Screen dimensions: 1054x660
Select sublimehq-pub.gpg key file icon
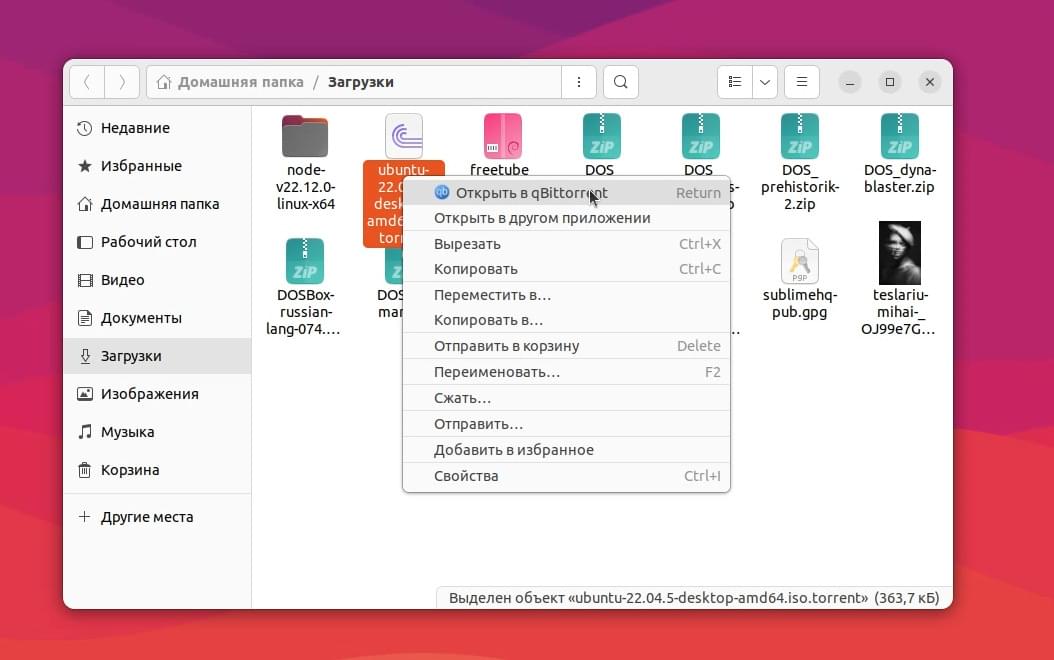point(800,261)
